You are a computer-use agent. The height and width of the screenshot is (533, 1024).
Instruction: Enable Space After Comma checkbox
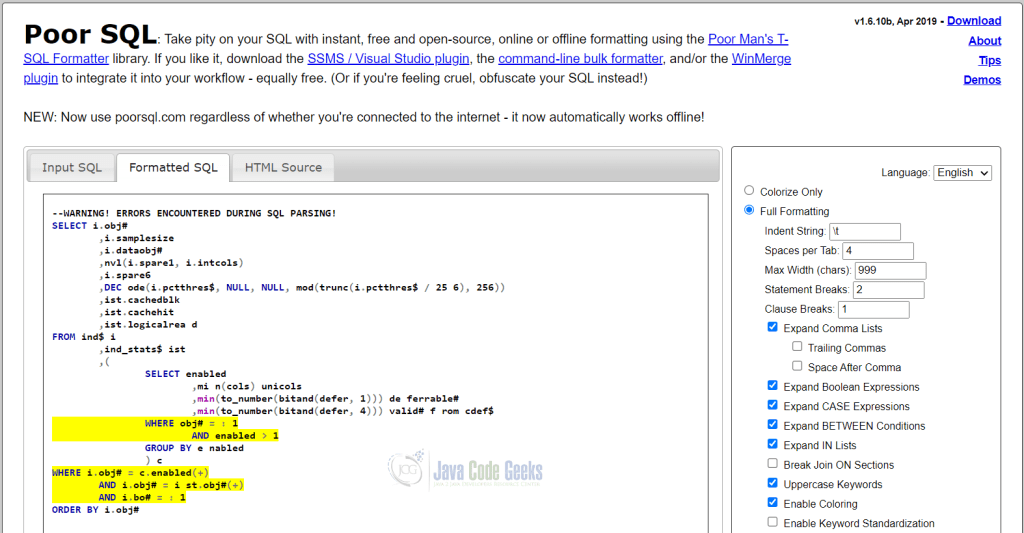[x=797, y=366]
